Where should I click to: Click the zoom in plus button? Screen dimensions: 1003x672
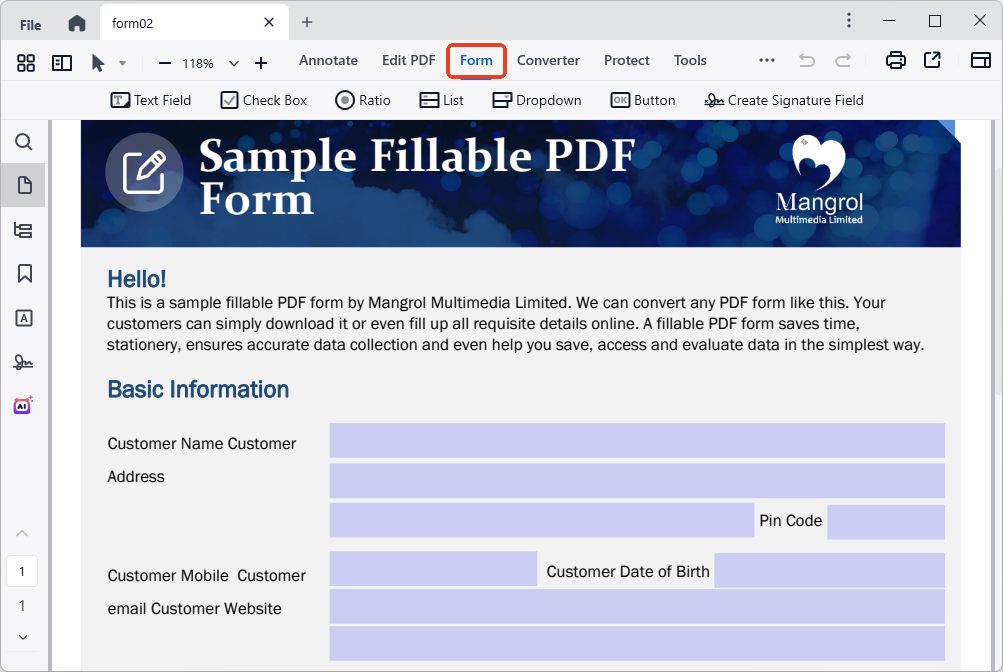261,63
